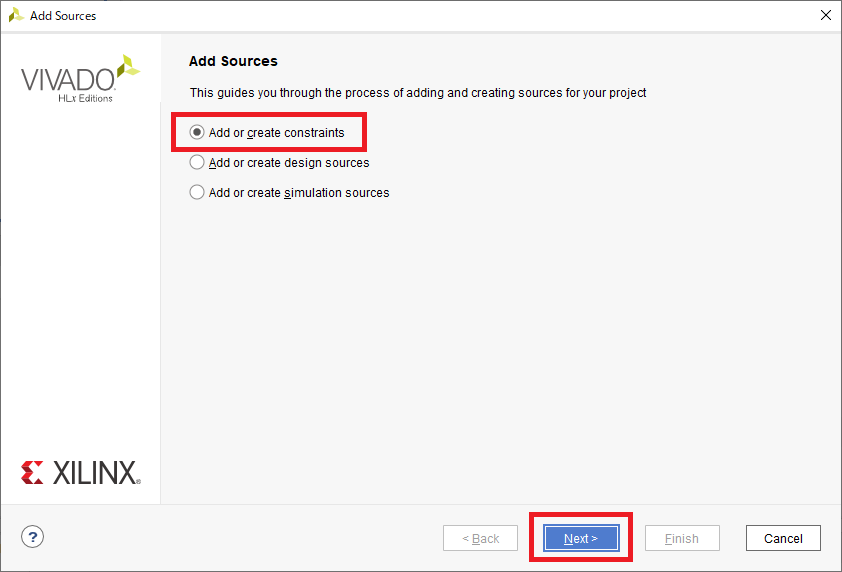The image size is (842, 572).
Task: Click the 'Add or create design sources' label text
Action: pyautogui.click(x=289, y=163)
